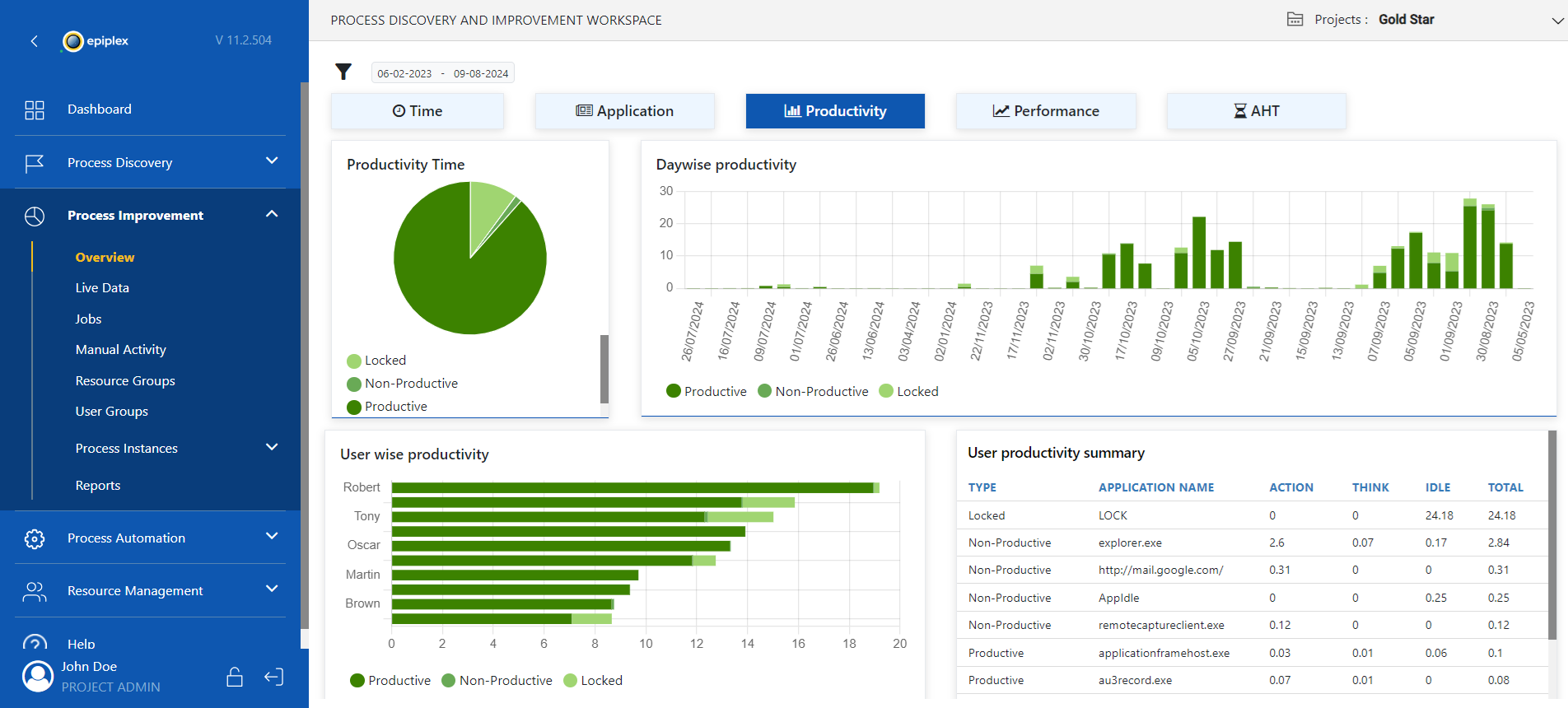Sort by THINK column header
Screen dimensions: 1568x708
click(x=1370, y=487)
